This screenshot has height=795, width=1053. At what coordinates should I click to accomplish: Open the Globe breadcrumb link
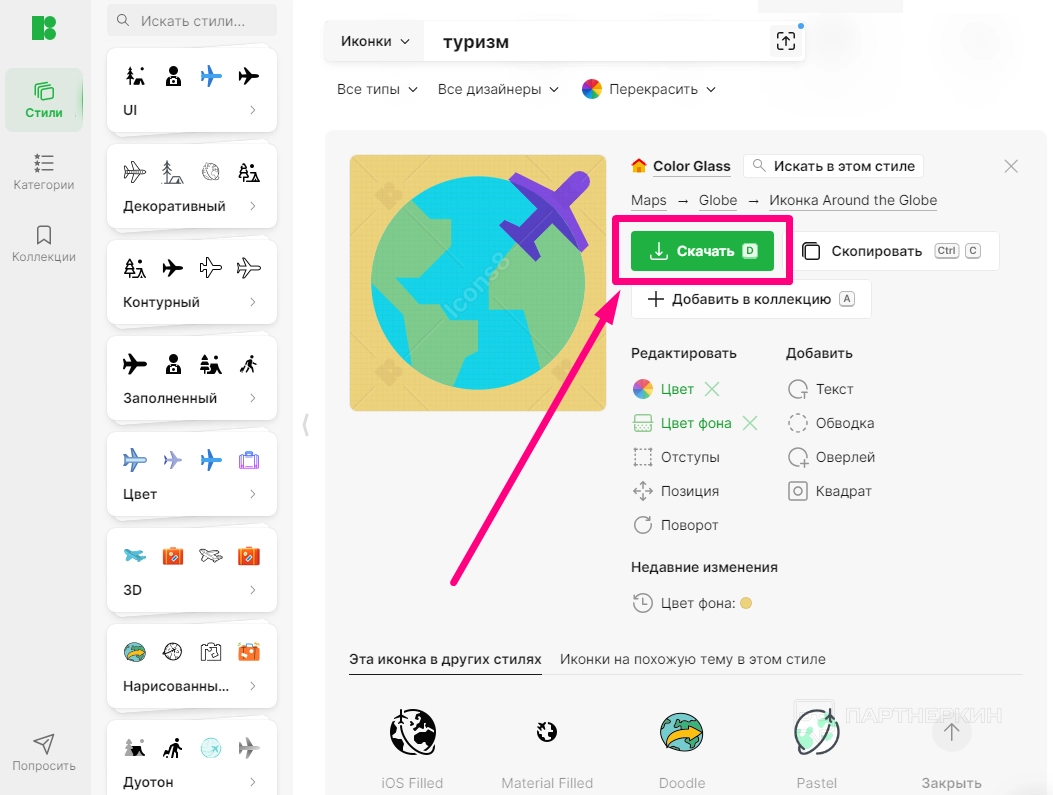[x=718, y=200]
